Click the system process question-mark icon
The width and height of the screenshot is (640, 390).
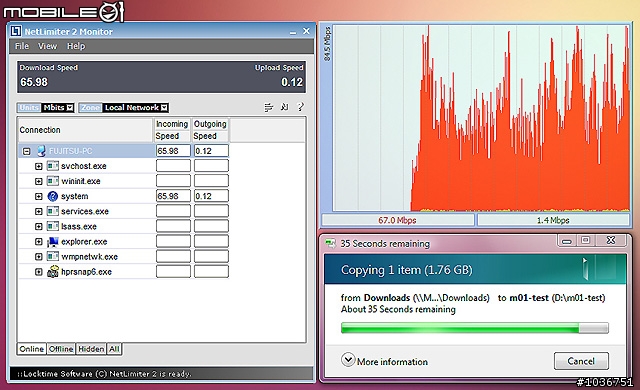[x=53, y=196]
